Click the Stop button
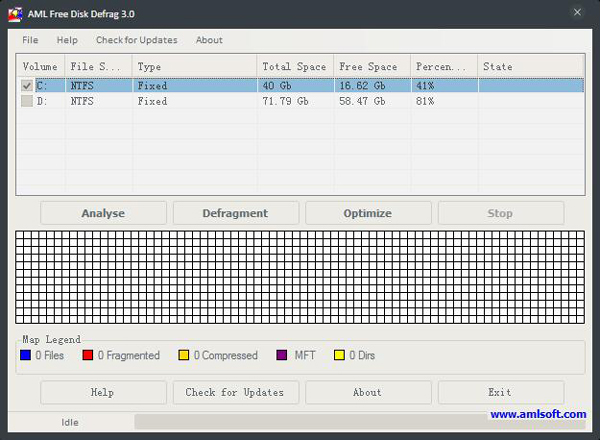This screenshot has width=600, height=440. [x=501, y=213]
